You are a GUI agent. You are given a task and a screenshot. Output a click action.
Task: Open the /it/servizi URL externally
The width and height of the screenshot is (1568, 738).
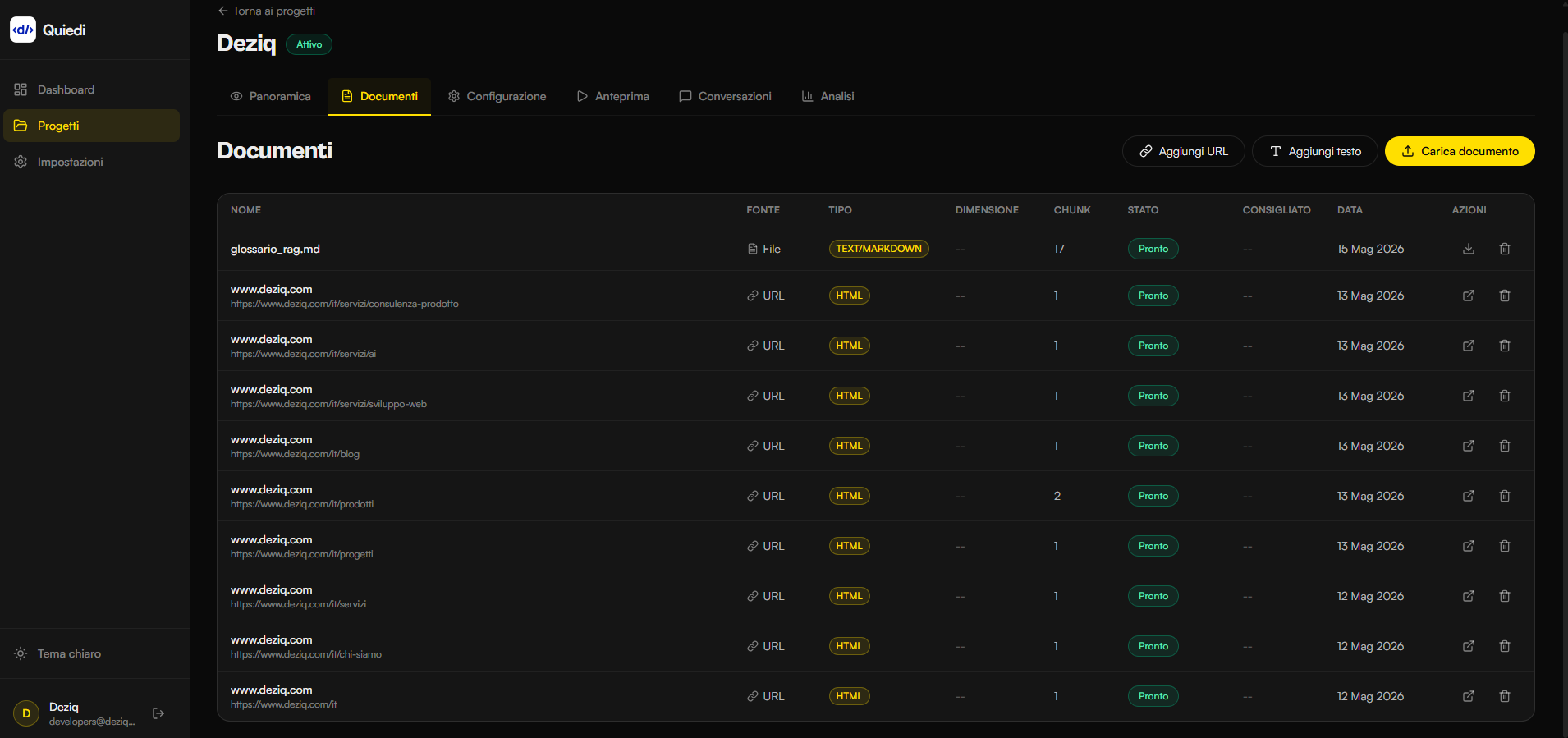coord(1469,596)
